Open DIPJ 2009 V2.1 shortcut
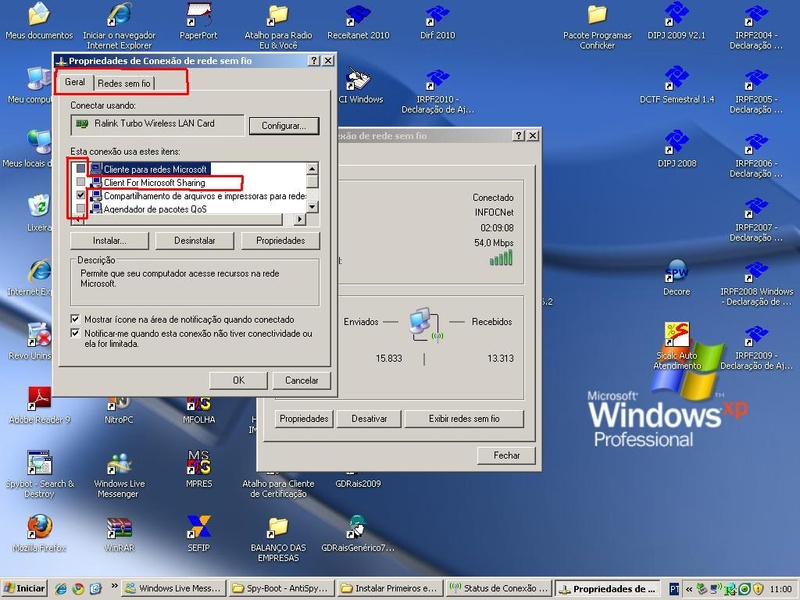This screenshot has width=800, height=600. (677, 22)
